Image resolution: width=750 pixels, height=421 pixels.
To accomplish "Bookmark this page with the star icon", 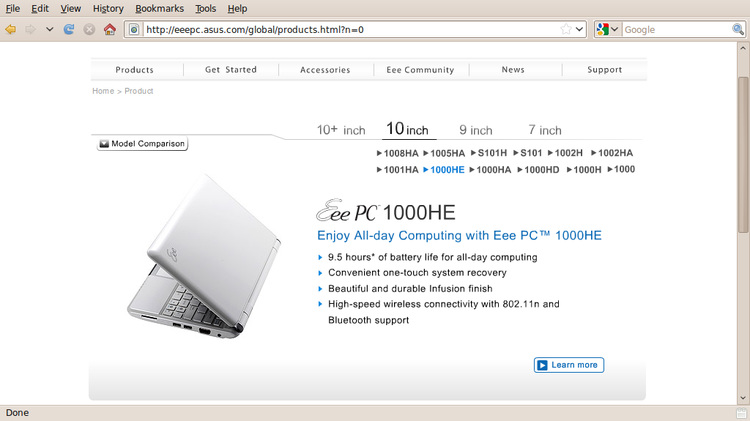I will click(x=566, y=29).
